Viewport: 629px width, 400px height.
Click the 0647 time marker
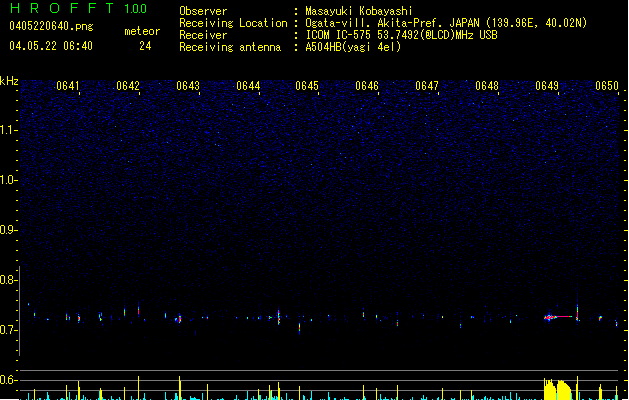tap(427, 86)
